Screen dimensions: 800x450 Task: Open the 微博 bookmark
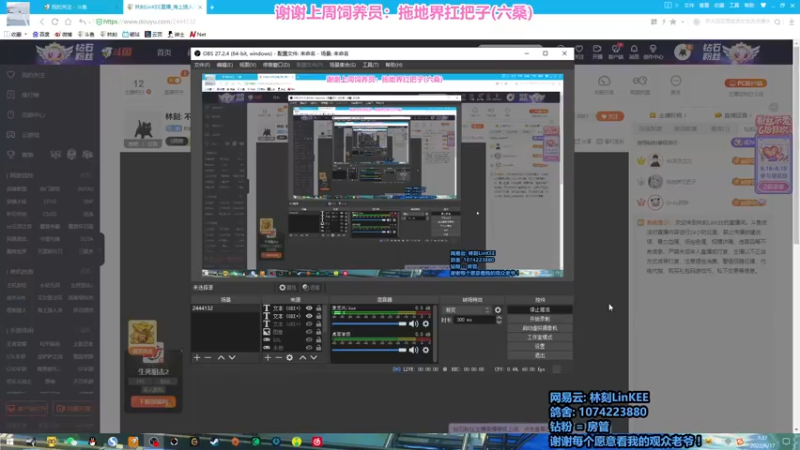63,34
